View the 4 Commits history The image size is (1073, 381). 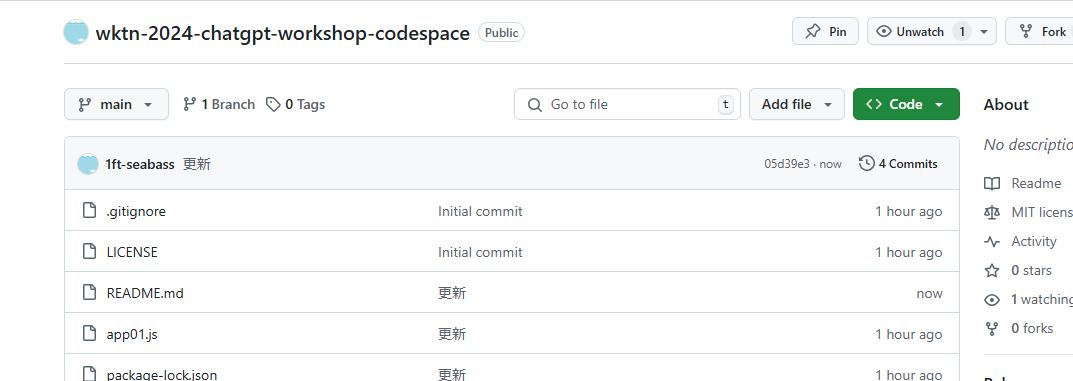click(899, 163)
